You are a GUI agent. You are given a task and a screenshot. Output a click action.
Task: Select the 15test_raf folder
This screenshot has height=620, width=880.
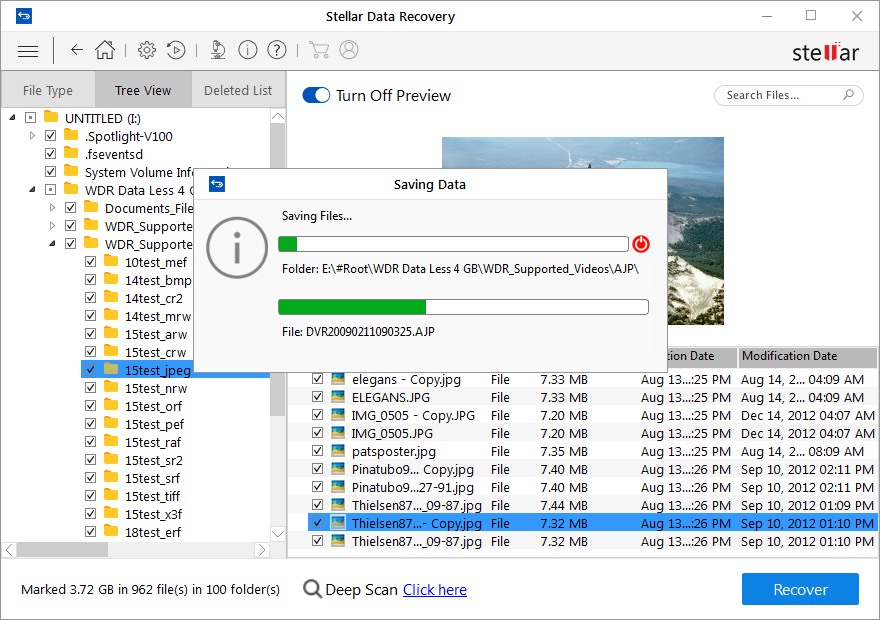coord(153,442)
